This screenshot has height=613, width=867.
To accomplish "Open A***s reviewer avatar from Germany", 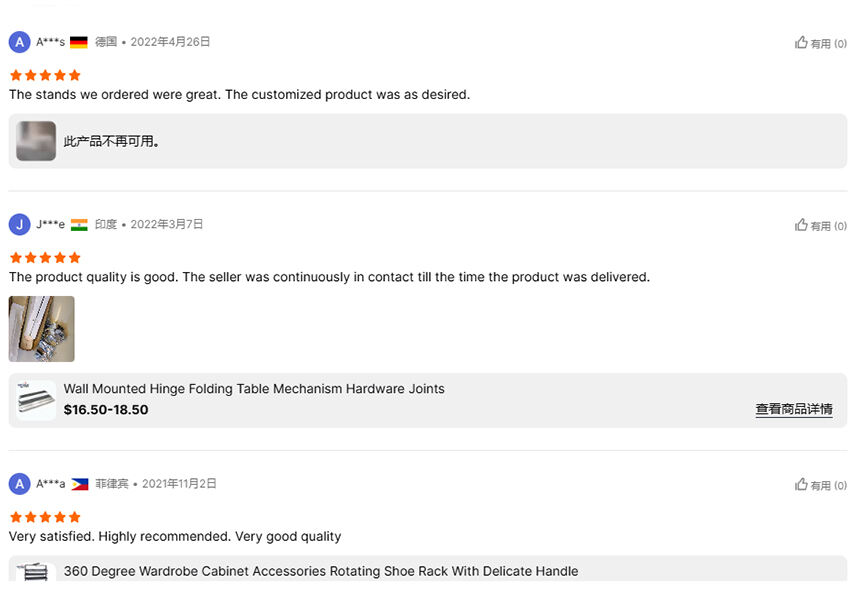I will pyautogui.click(x=19, y=42).
